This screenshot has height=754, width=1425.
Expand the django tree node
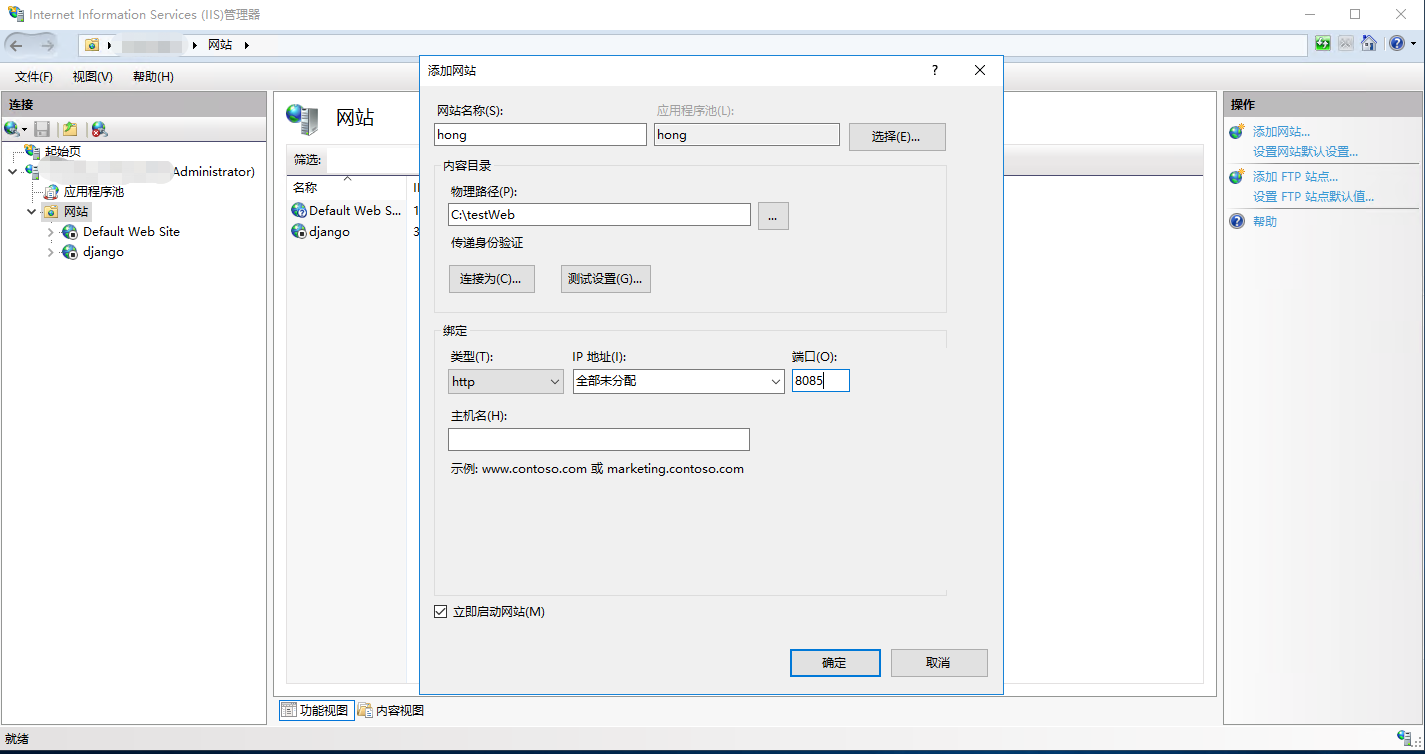coord(51,252)
